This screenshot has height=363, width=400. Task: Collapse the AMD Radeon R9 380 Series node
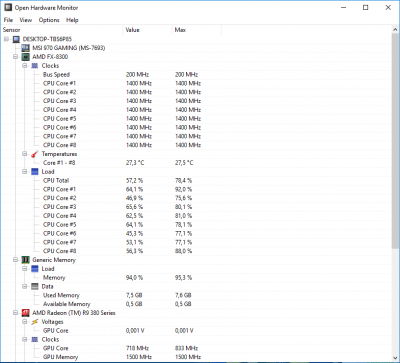[x=16, y=313]
